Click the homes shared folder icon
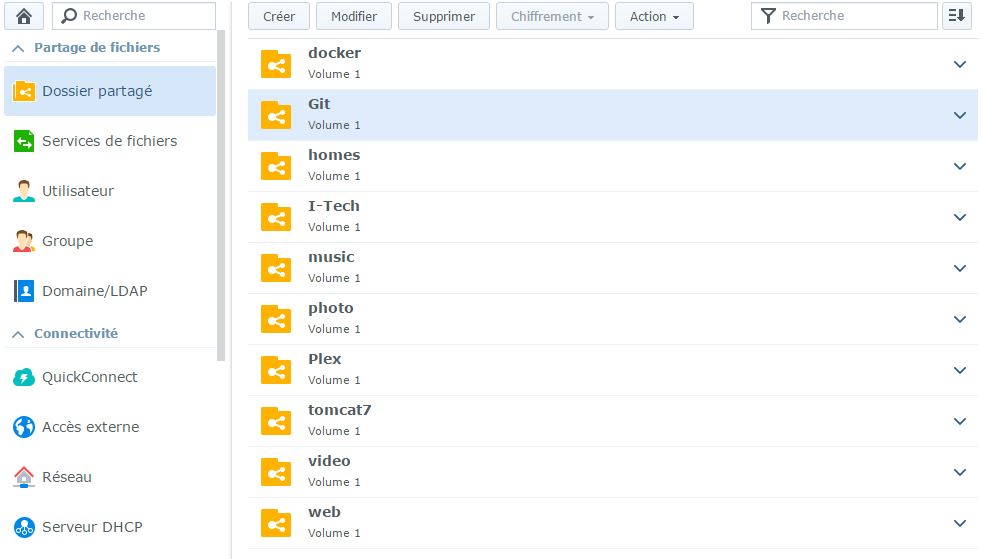Image resolution: width=983 pixels, height=559 pixels. (x=276, y=167)
